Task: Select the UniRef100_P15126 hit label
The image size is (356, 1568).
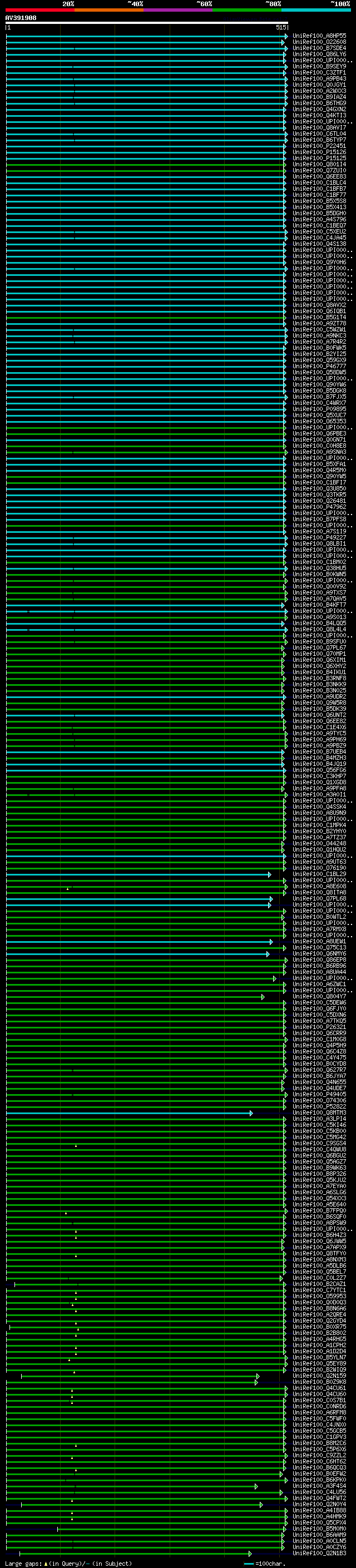Action: [319, 152]
